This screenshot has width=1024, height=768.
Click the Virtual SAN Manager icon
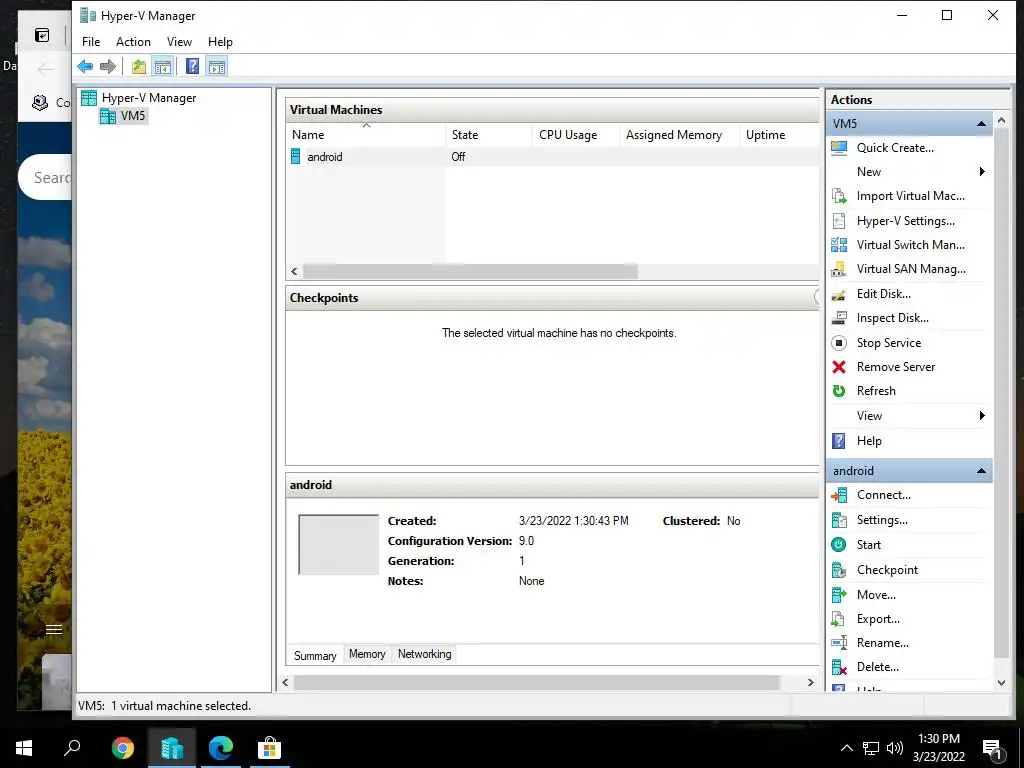click(839, 269)
